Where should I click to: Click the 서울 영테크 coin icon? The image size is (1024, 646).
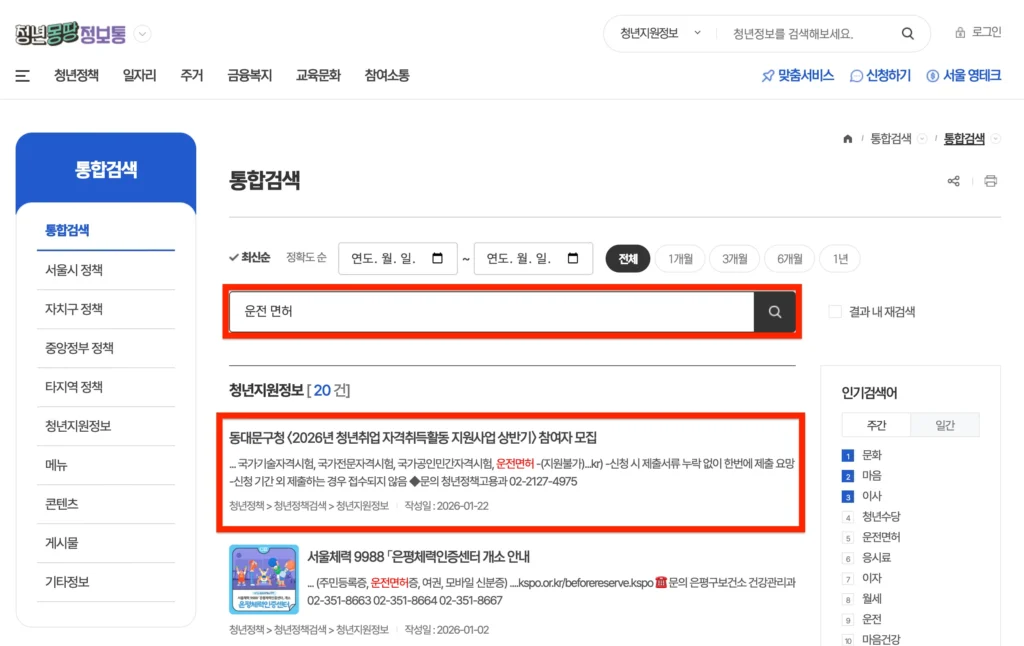click(x=933, y=75)
